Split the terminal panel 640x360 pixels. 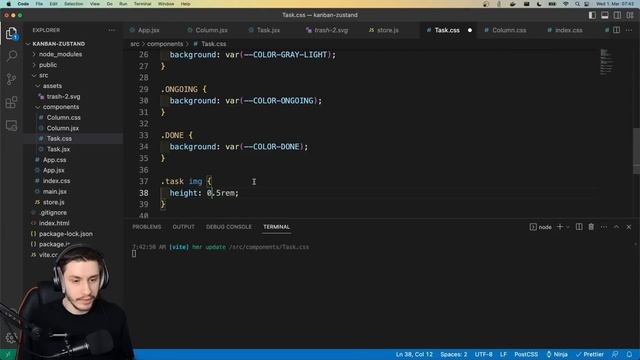[579, 227]
